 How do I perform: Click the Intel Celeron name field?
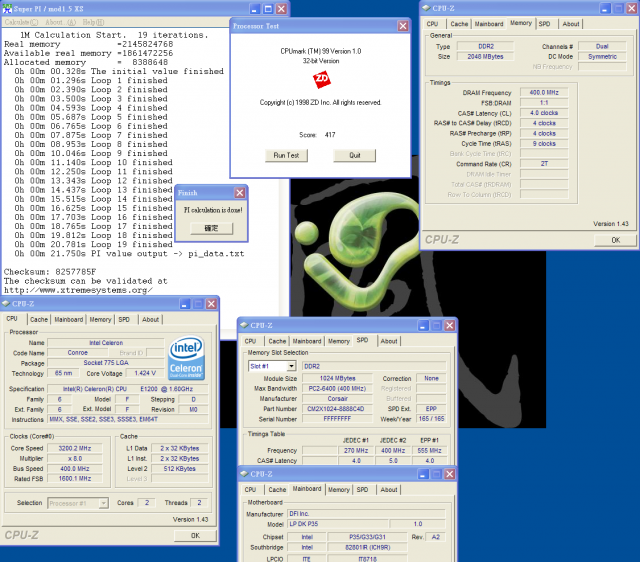click(x=106, y=343)
